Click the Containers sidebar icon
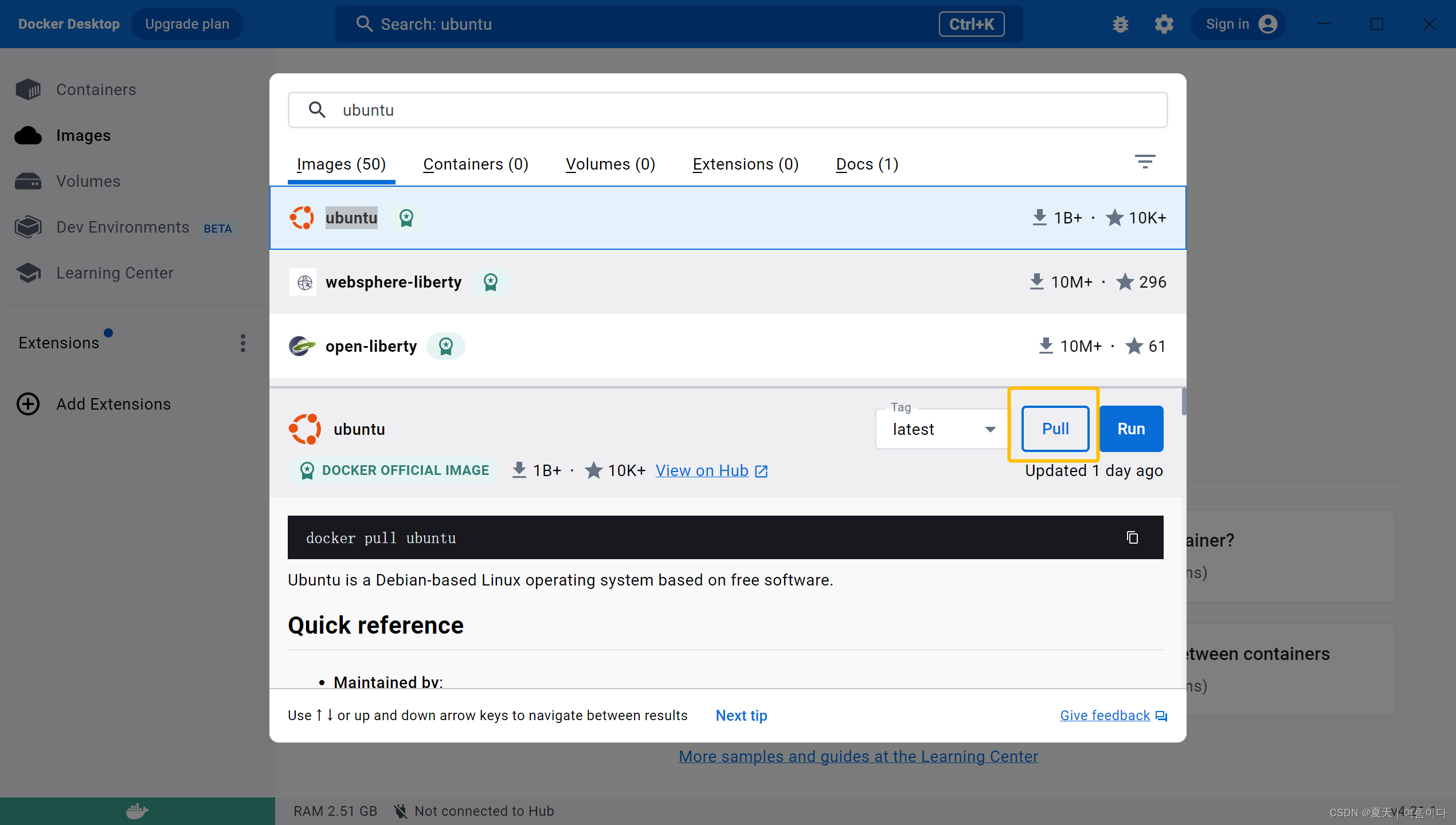The image size is (1456, 825). click(x=28, y=90)
